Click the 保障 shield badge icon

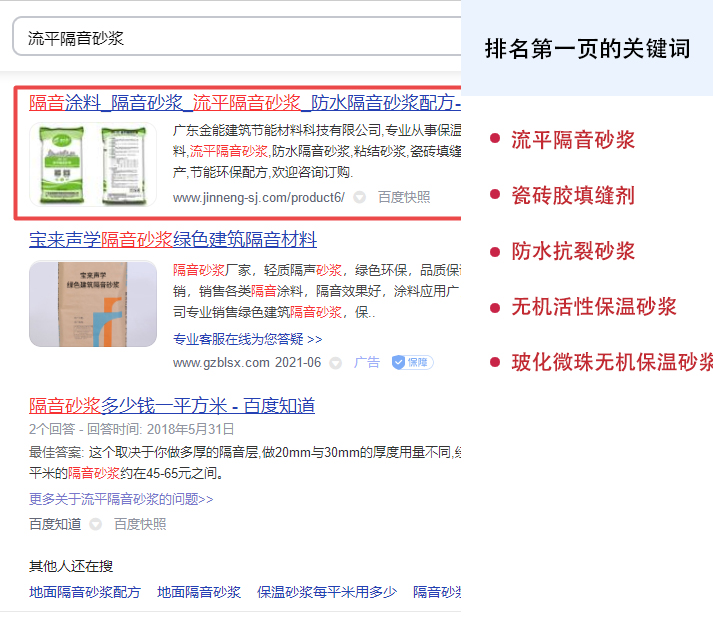point(412,362)
